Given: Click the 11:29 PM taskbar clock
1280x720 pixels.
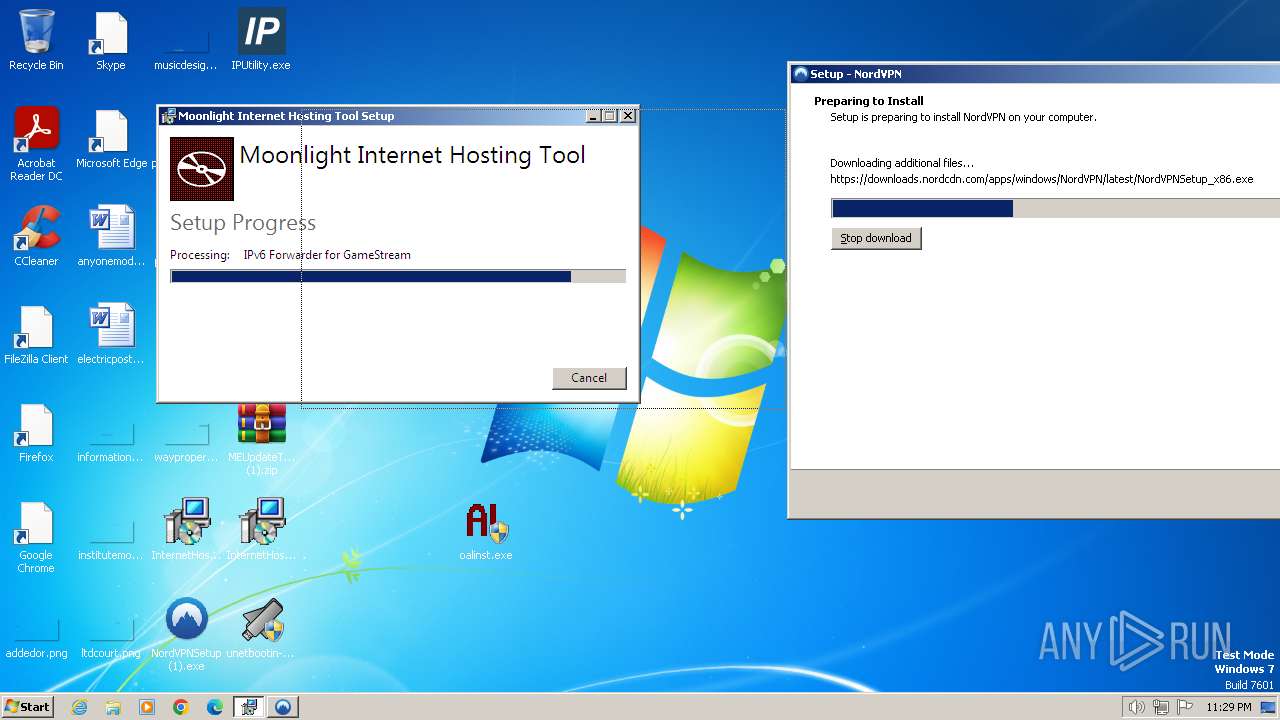Looking at the screenshot, I should (x=1229, y=707).
